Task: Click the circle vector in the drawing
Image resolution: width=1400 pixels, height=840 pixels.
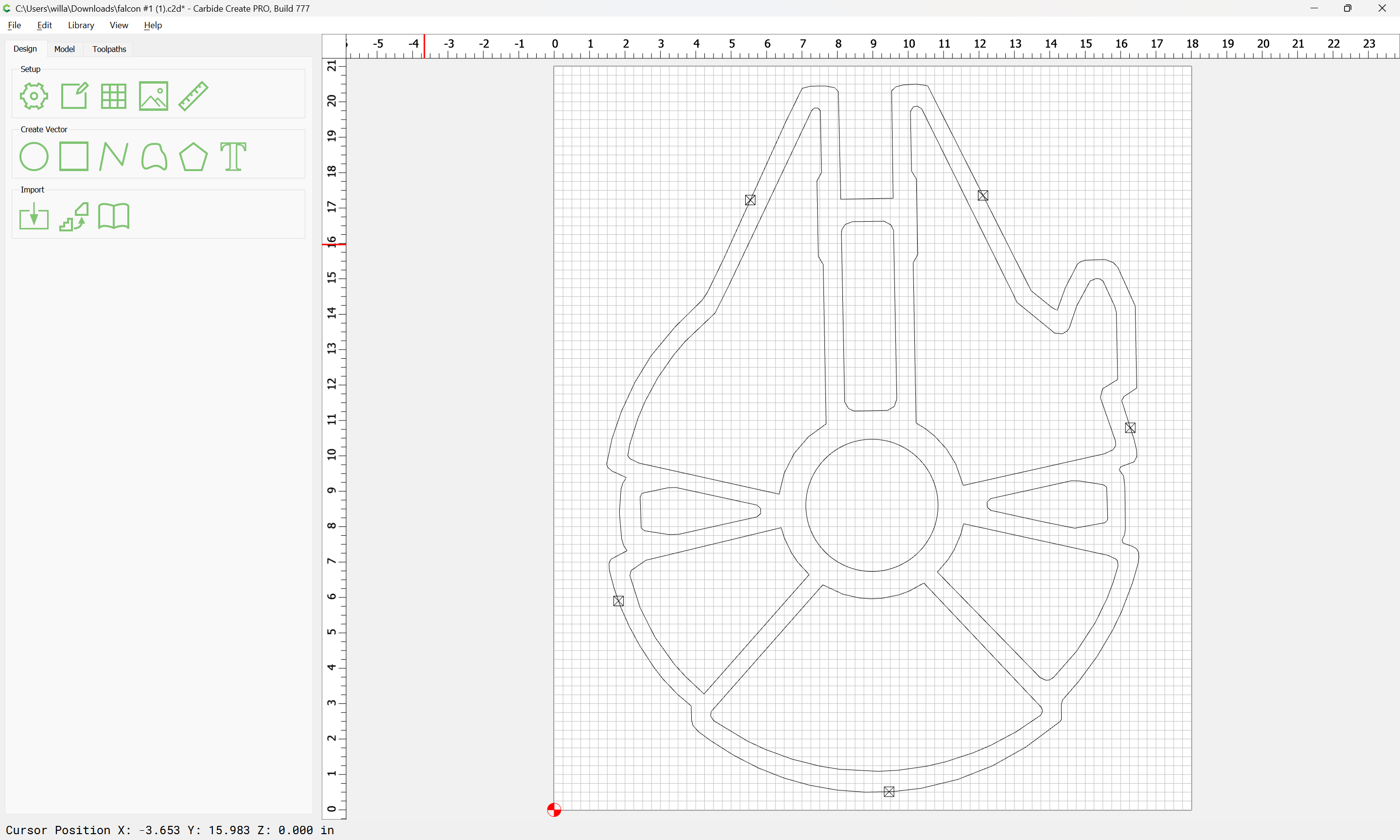Action: (806, 506)
